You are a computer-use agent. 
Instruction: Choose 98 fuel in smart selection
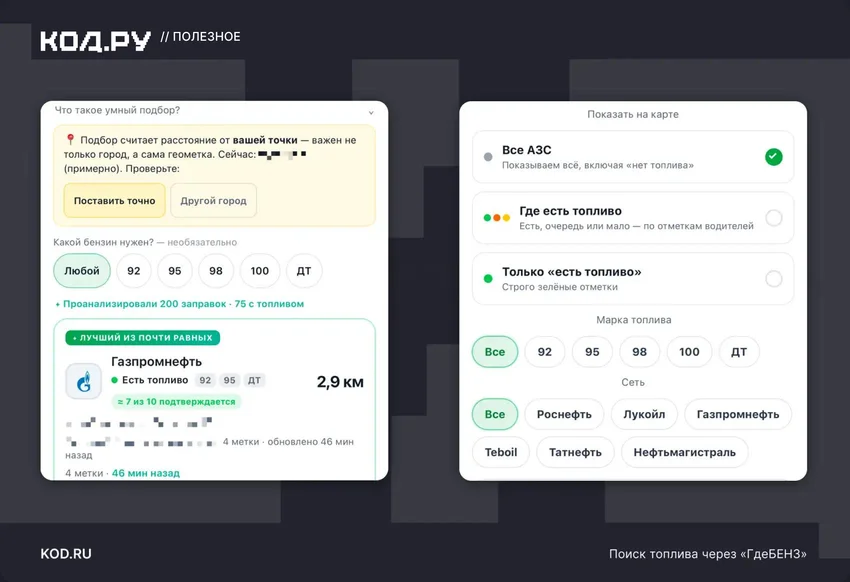pos(216,270)
